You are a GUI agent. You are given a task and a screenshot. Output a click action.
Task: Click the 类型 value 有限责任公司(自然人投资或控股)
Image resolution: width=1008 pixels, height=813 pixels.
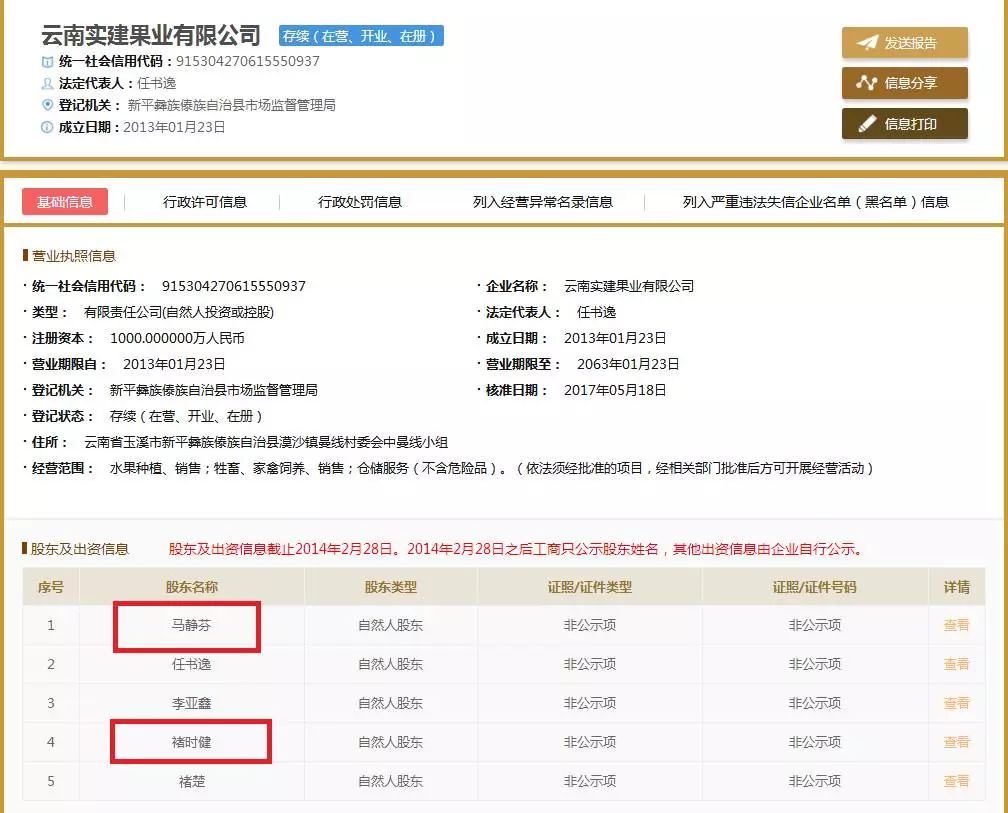coord(179,312)
